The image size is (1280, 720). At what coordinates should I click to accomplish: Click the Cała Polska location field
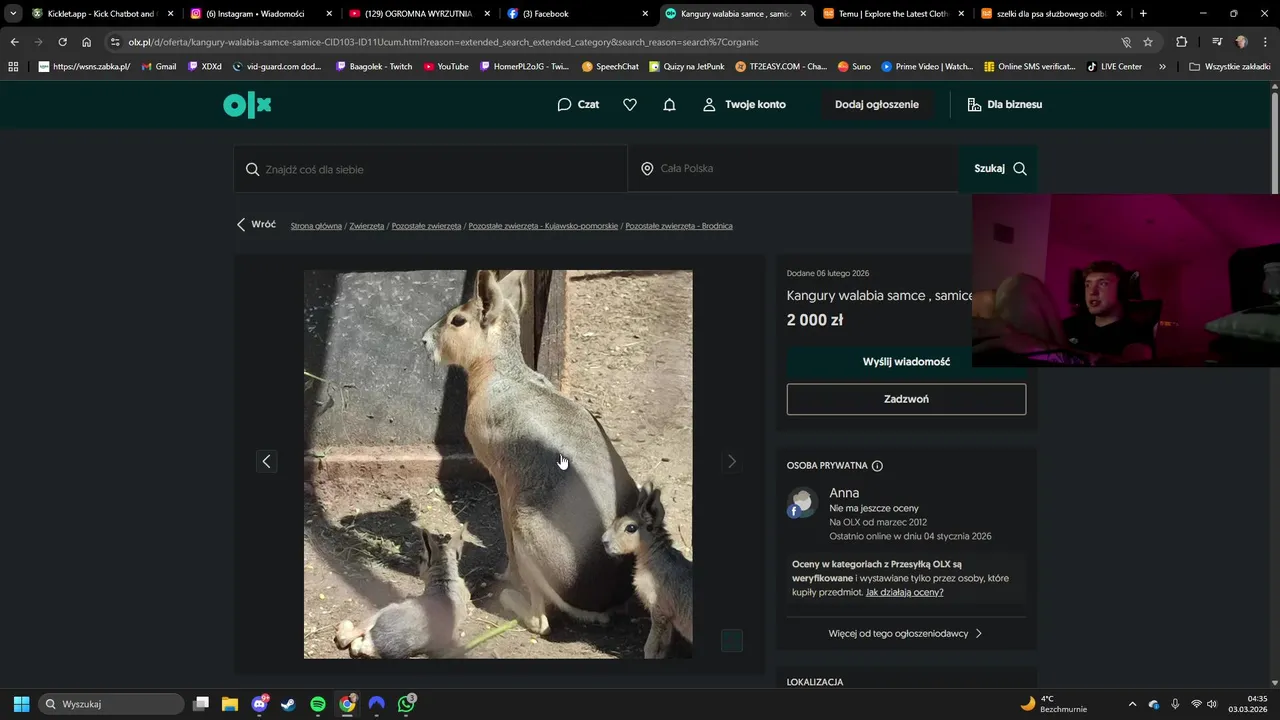point(793,169)
